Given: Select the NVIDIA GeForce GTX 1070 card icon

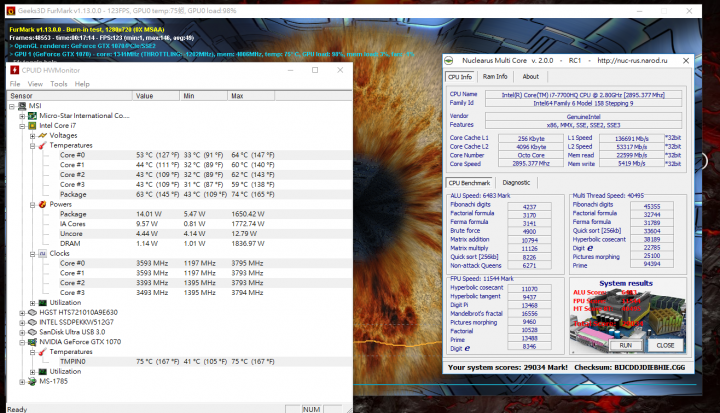Looking at the screenshot, I should (32, 342).
